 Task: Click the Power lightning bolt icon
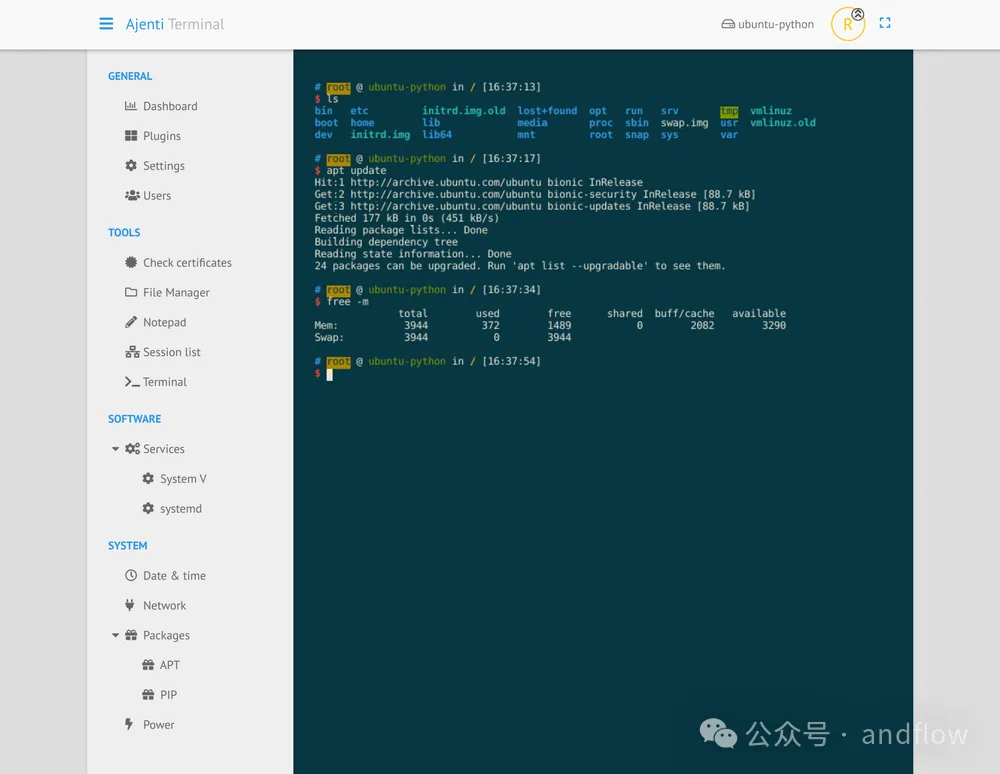[129, 725]
